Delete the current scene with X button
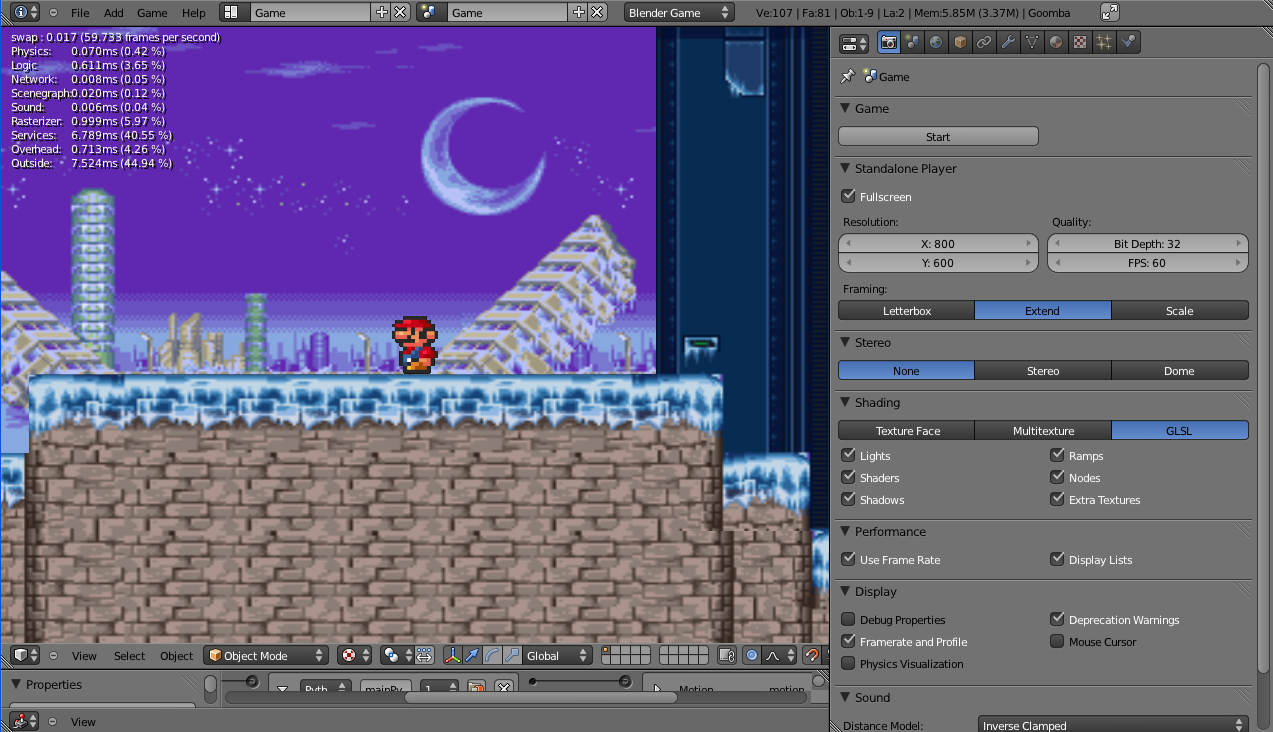Viewport: 1273px width, 732px height. (597, 12)
